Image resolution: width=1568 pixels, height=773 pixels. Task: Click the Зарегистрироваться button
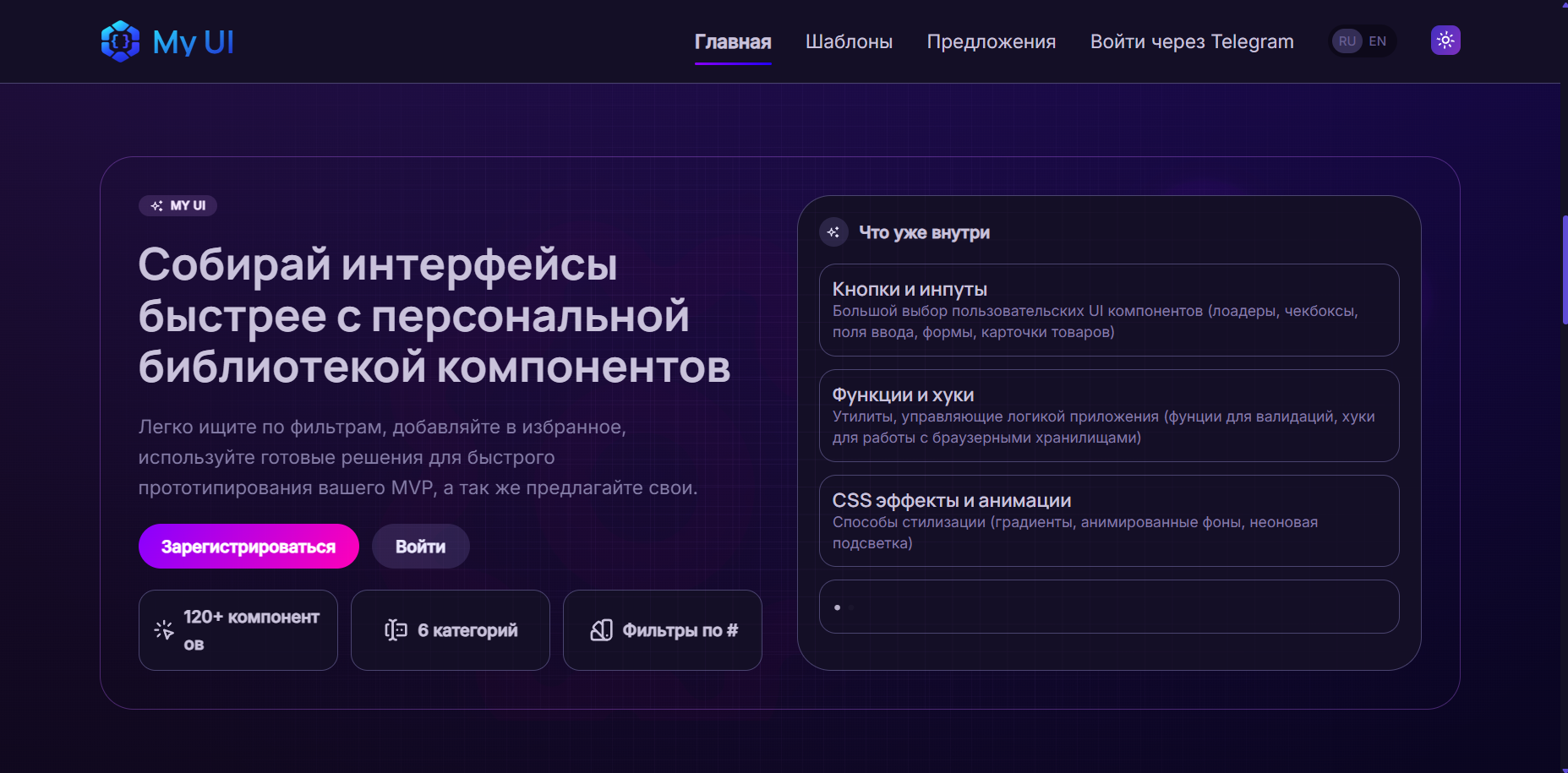tap(249, 547)
